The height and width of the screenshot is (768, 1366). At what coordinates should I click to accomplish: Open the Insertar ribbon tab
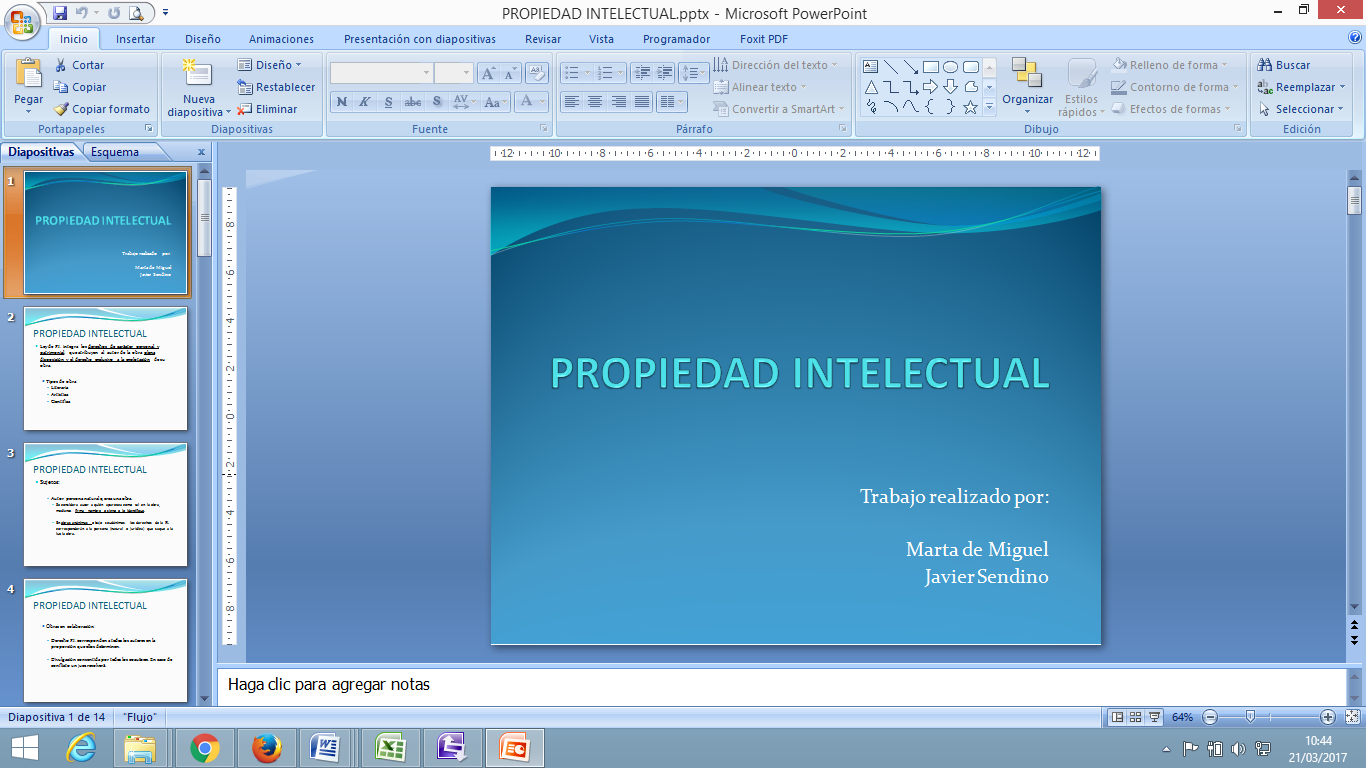tap(135, 39)
